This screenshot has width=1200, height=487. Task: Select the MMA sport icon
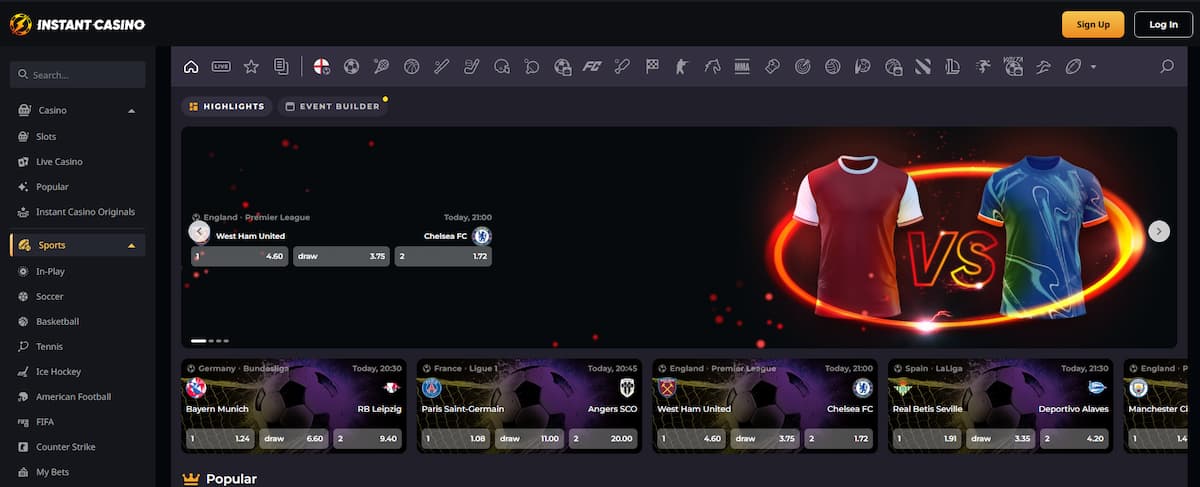tap(742, 67)
